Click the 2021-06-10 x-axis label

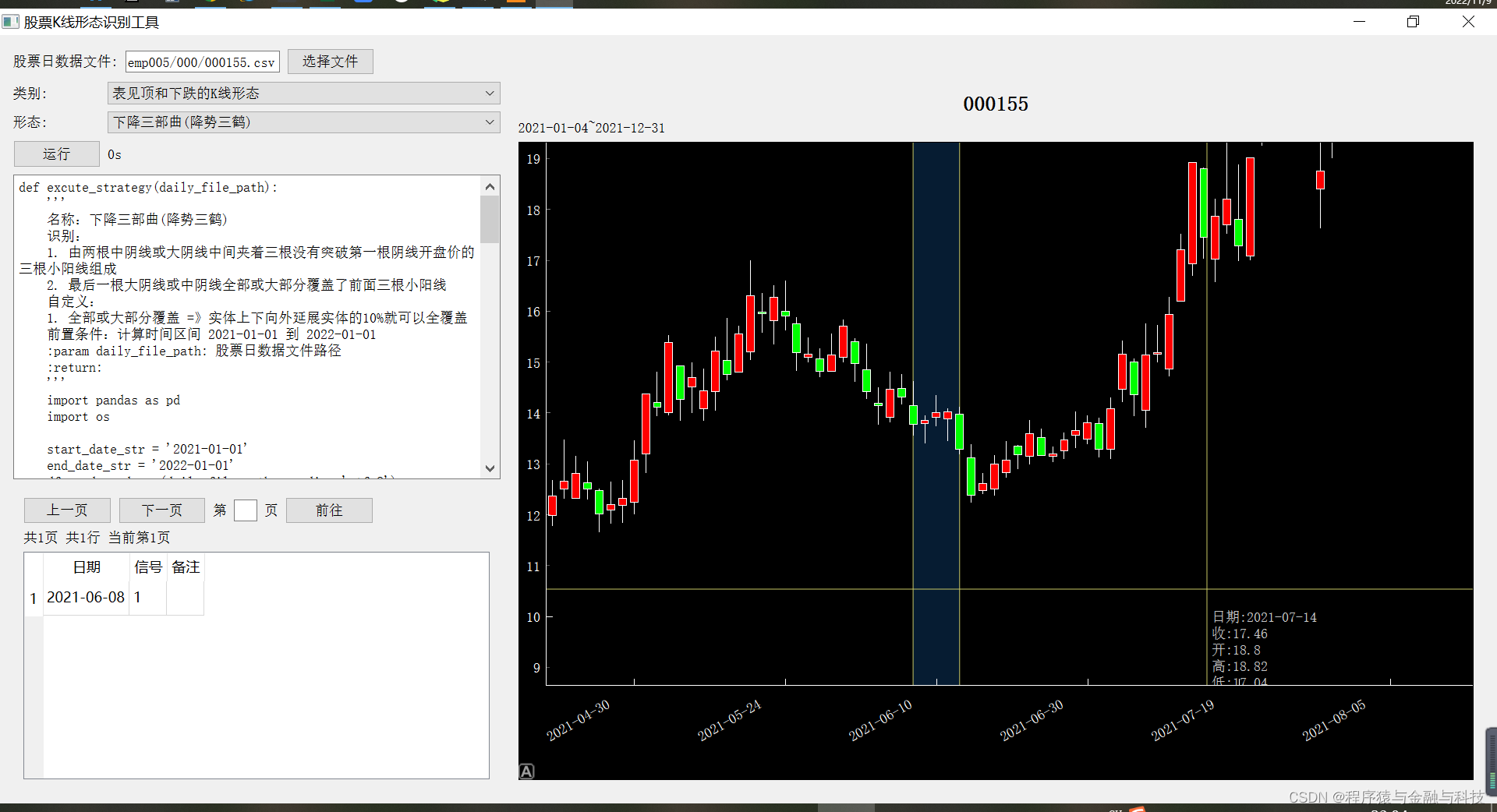click(x=880, y=721)
